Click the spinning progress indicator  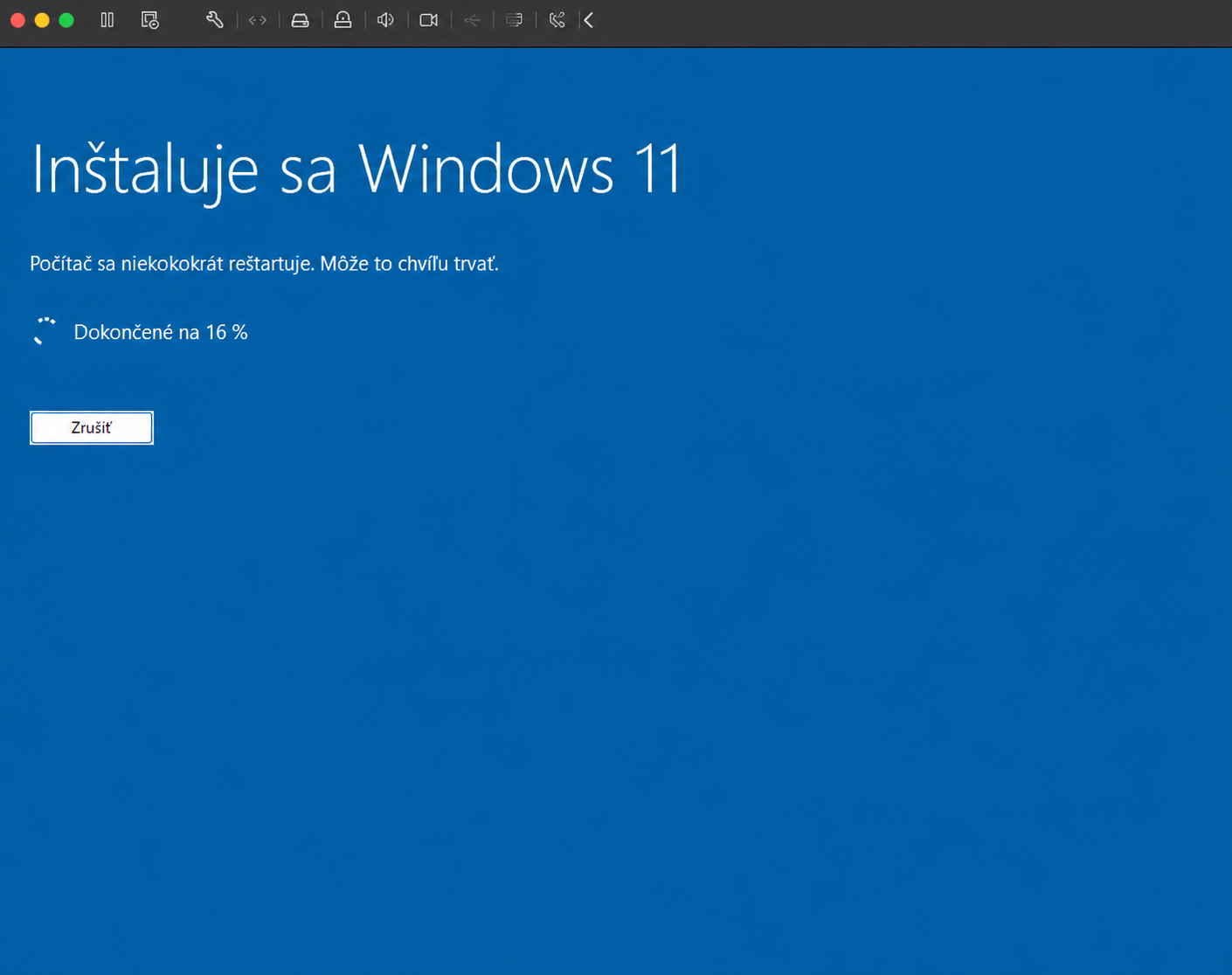pyautogui.click(x=44, y=332)
